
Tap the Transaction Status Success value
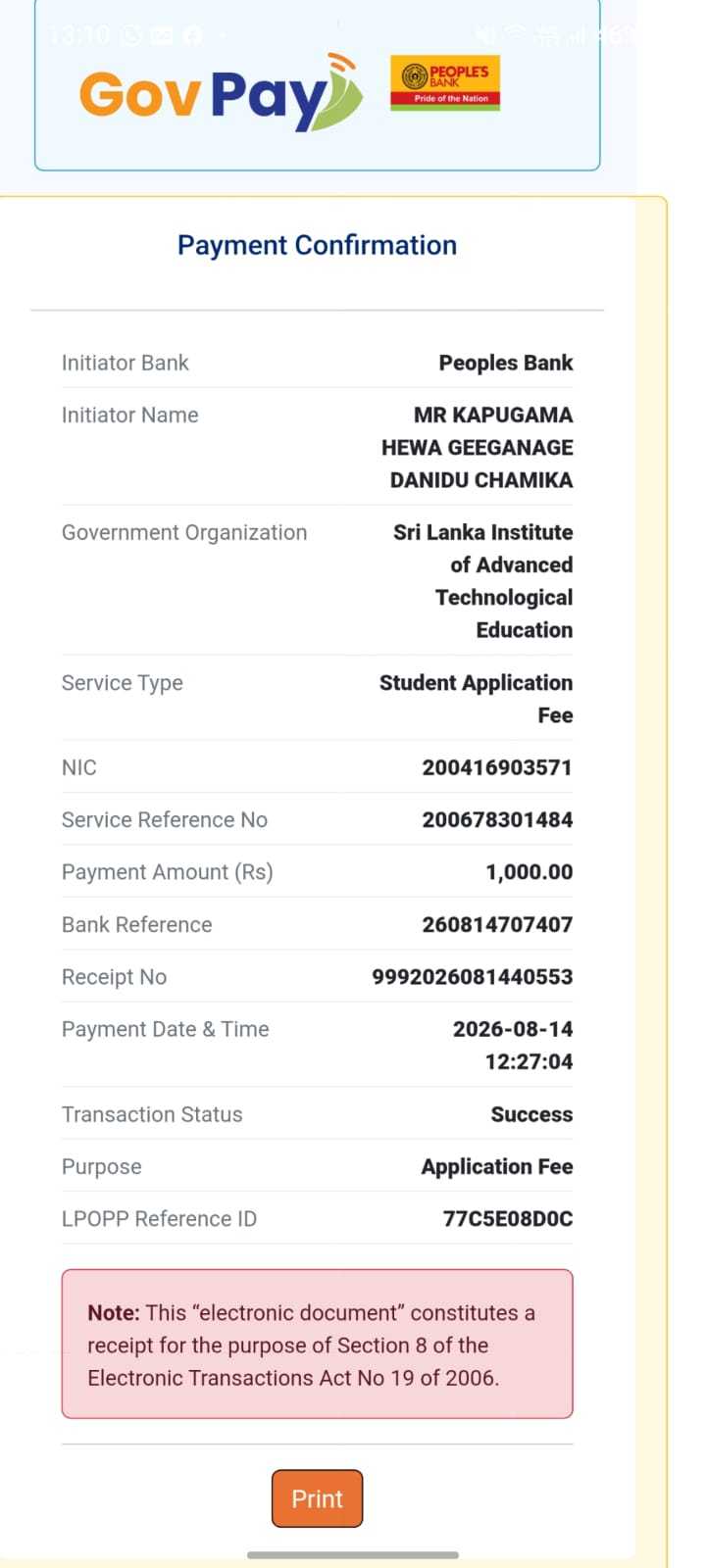(x=531, y=1114)
